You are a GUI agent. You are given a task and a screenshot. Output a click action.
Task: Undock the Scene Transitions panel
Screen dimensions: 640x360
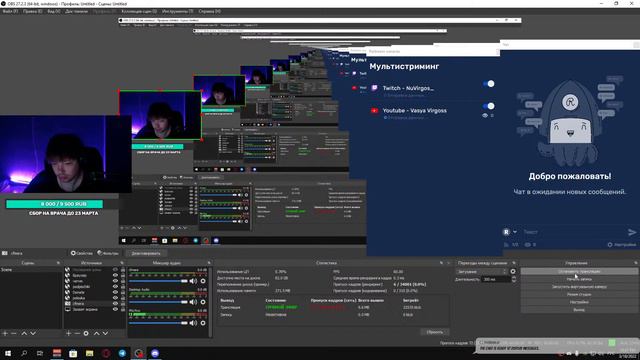(514, 263)
